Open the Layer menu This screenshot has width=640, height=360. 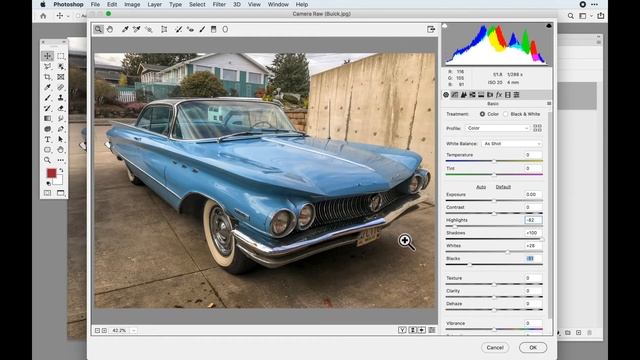tap(154, 4)
